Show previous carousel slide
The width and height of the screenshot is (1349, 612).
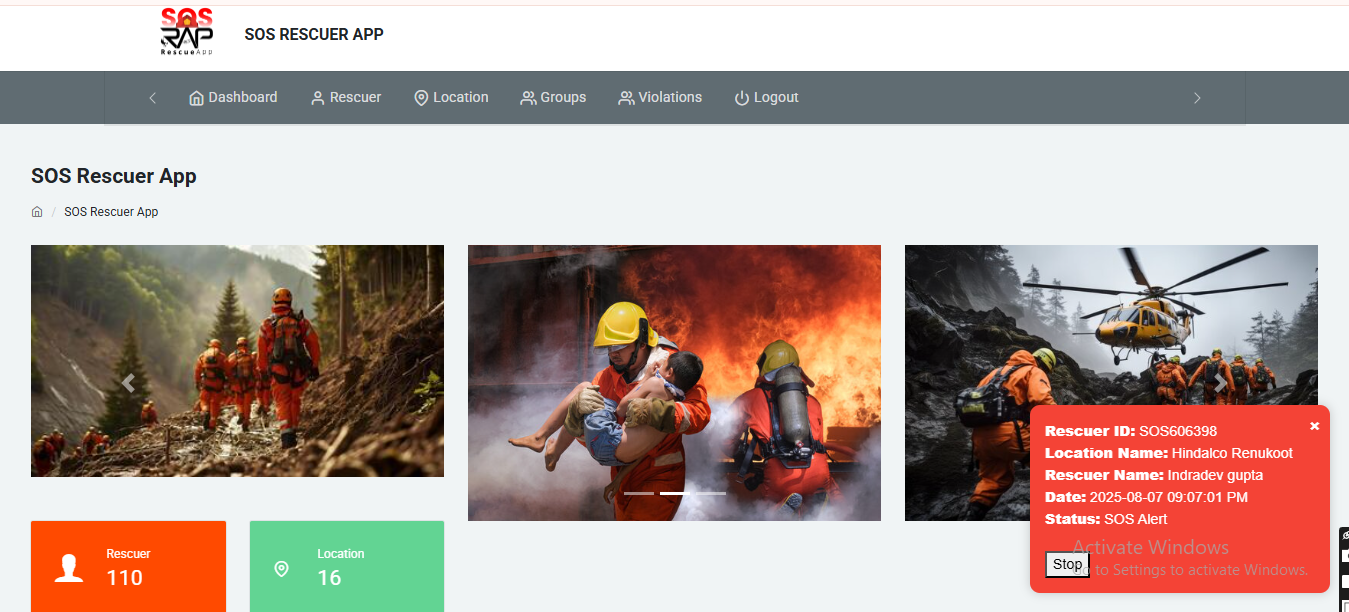128,383
